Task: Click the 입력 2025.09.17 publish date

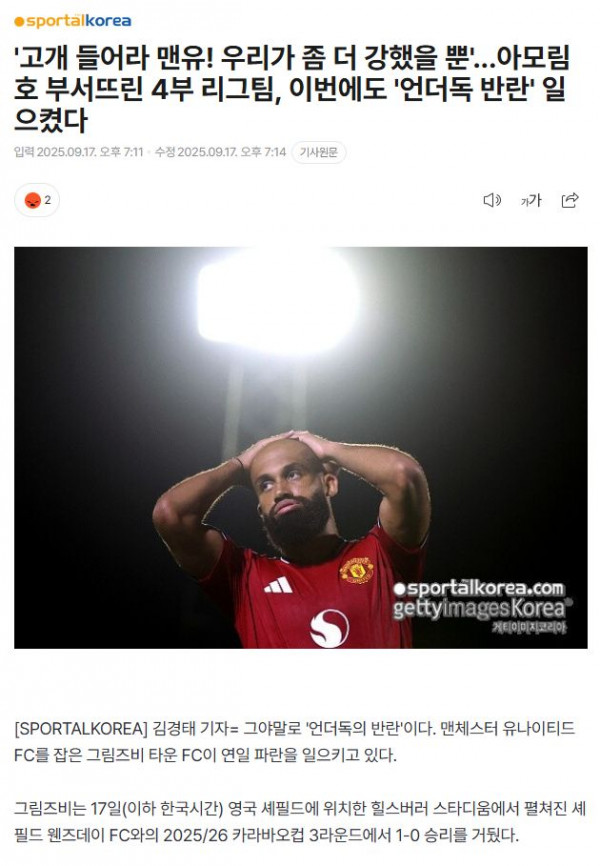Action: pos(78,152)
